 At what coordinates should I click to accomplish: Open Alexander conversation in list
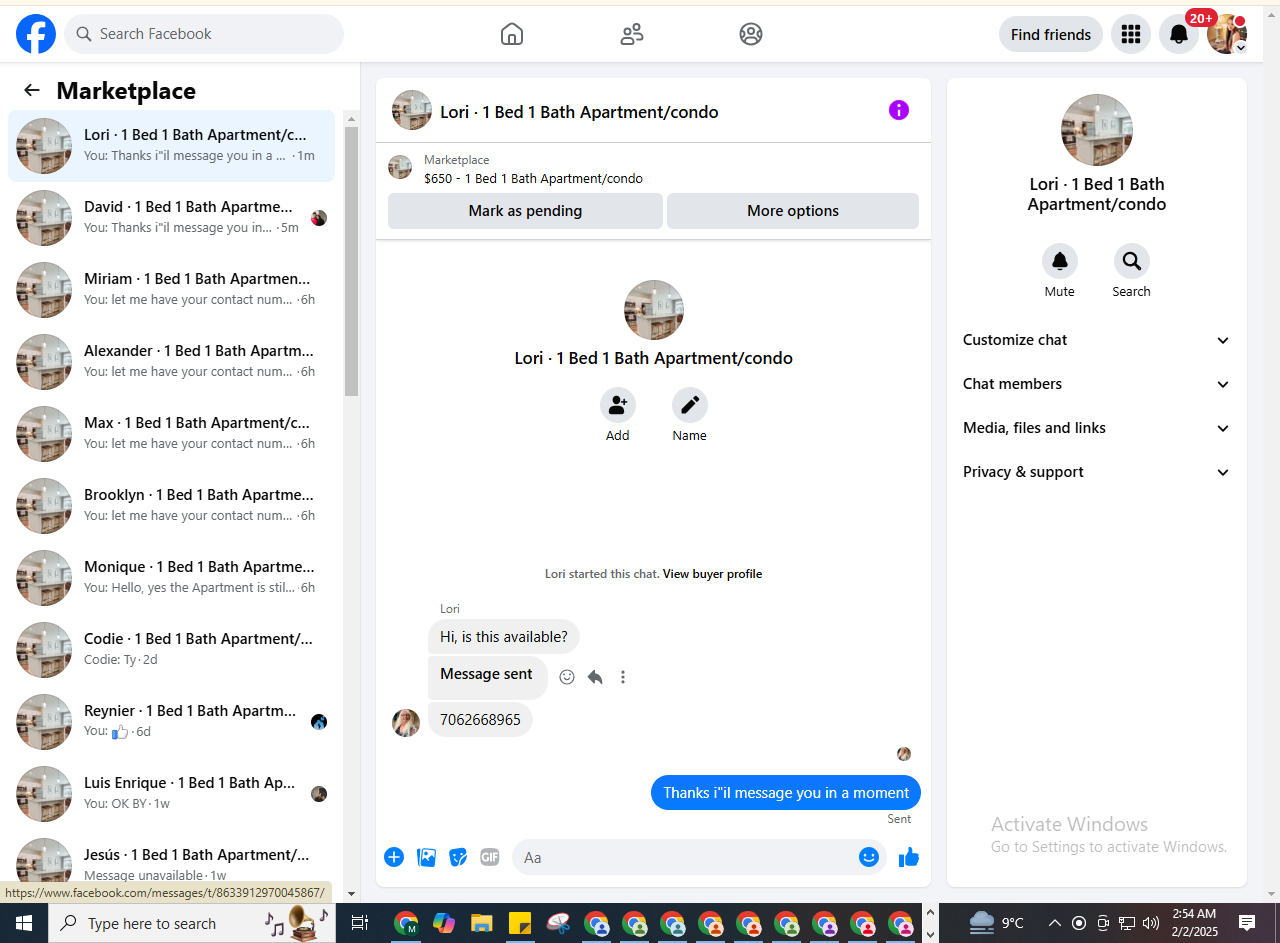[172, 361]
